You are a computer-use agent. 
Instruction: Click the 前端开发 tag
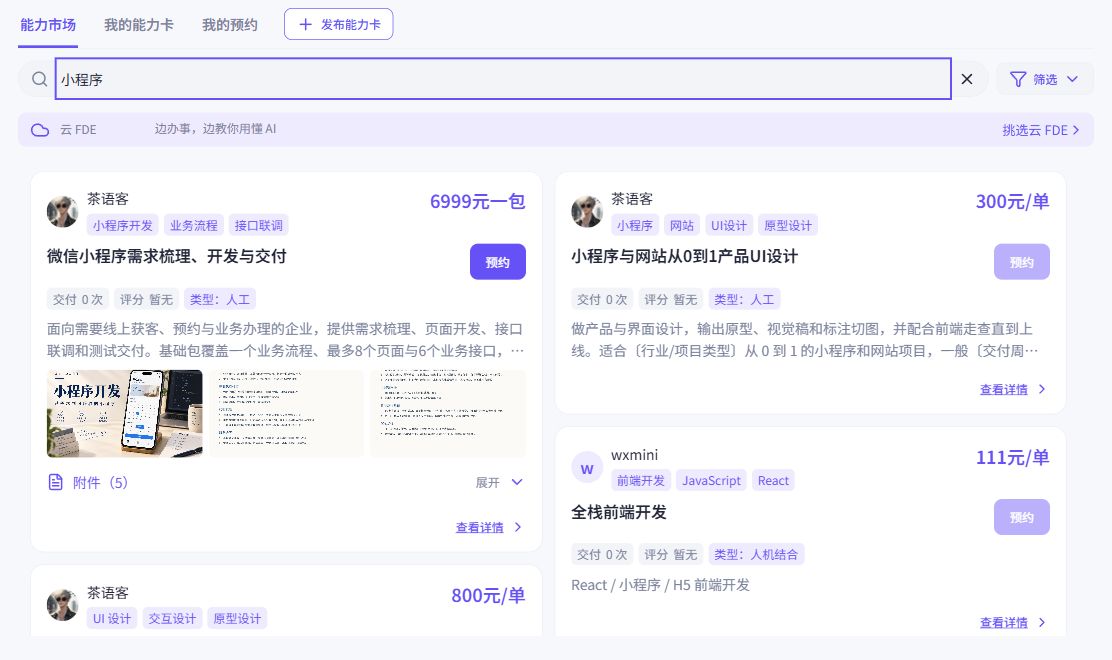[640, 481]
